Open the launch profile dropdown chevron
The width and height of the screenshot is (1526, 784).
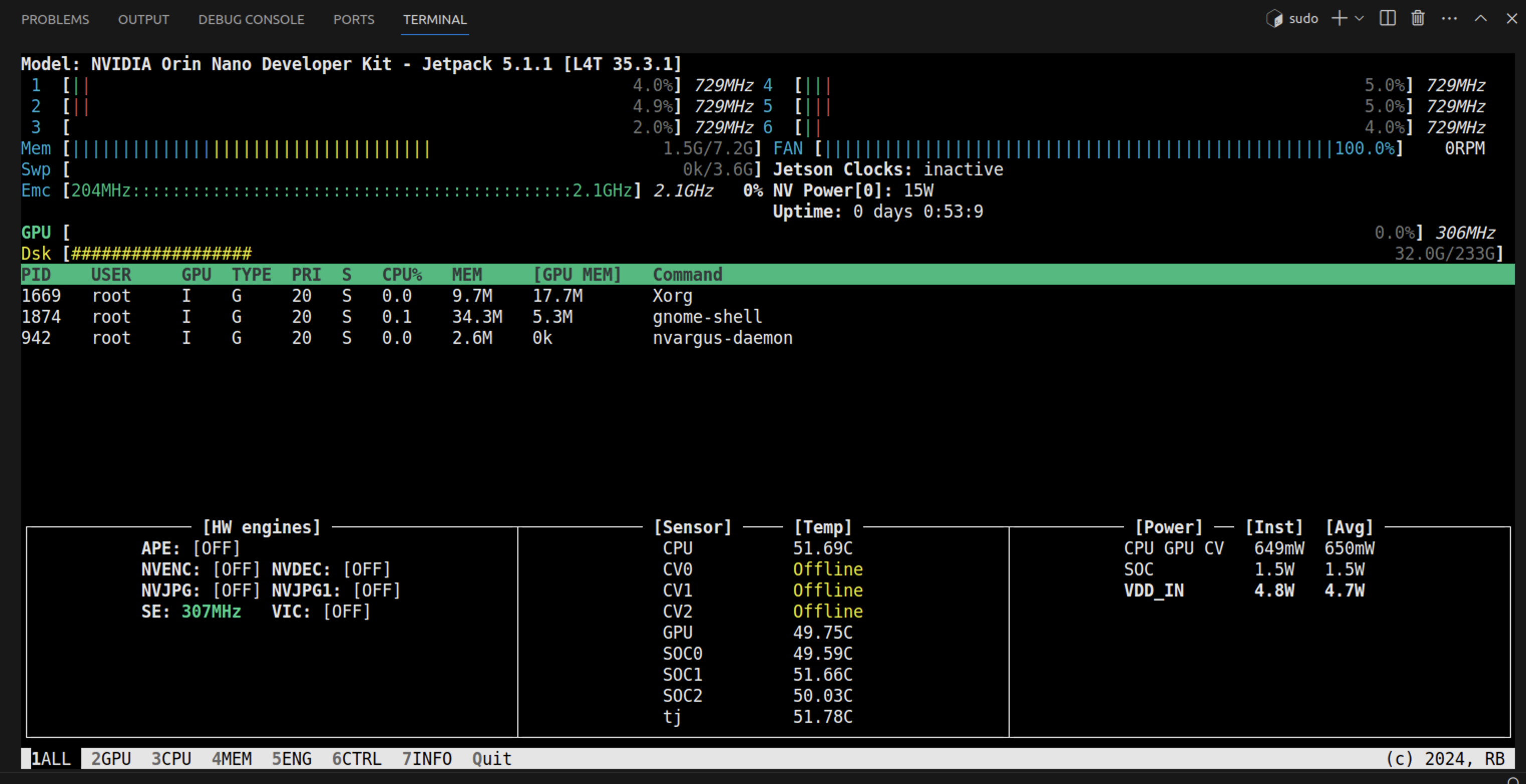point(1360,19)
